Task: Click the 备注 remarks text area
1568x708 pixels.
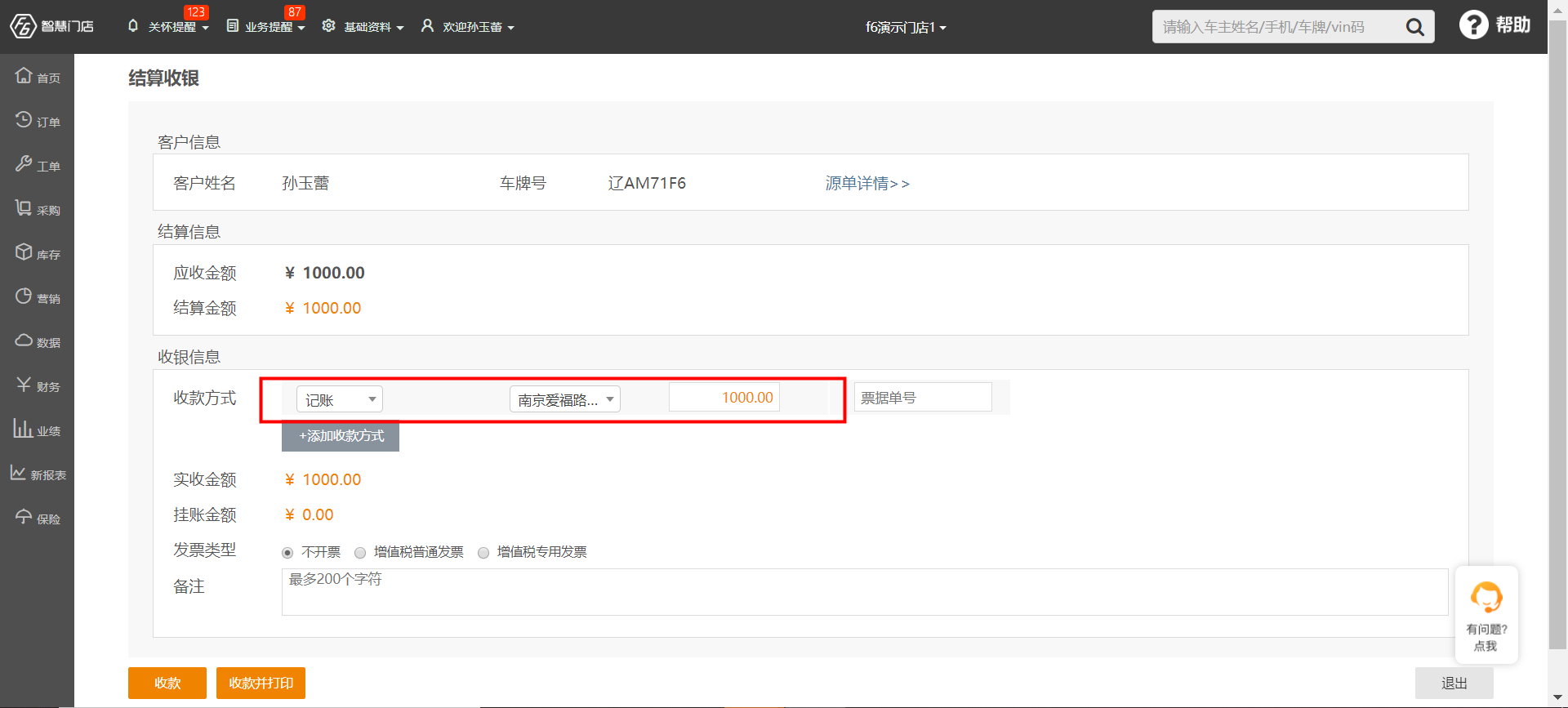Action: coord(865,592)
